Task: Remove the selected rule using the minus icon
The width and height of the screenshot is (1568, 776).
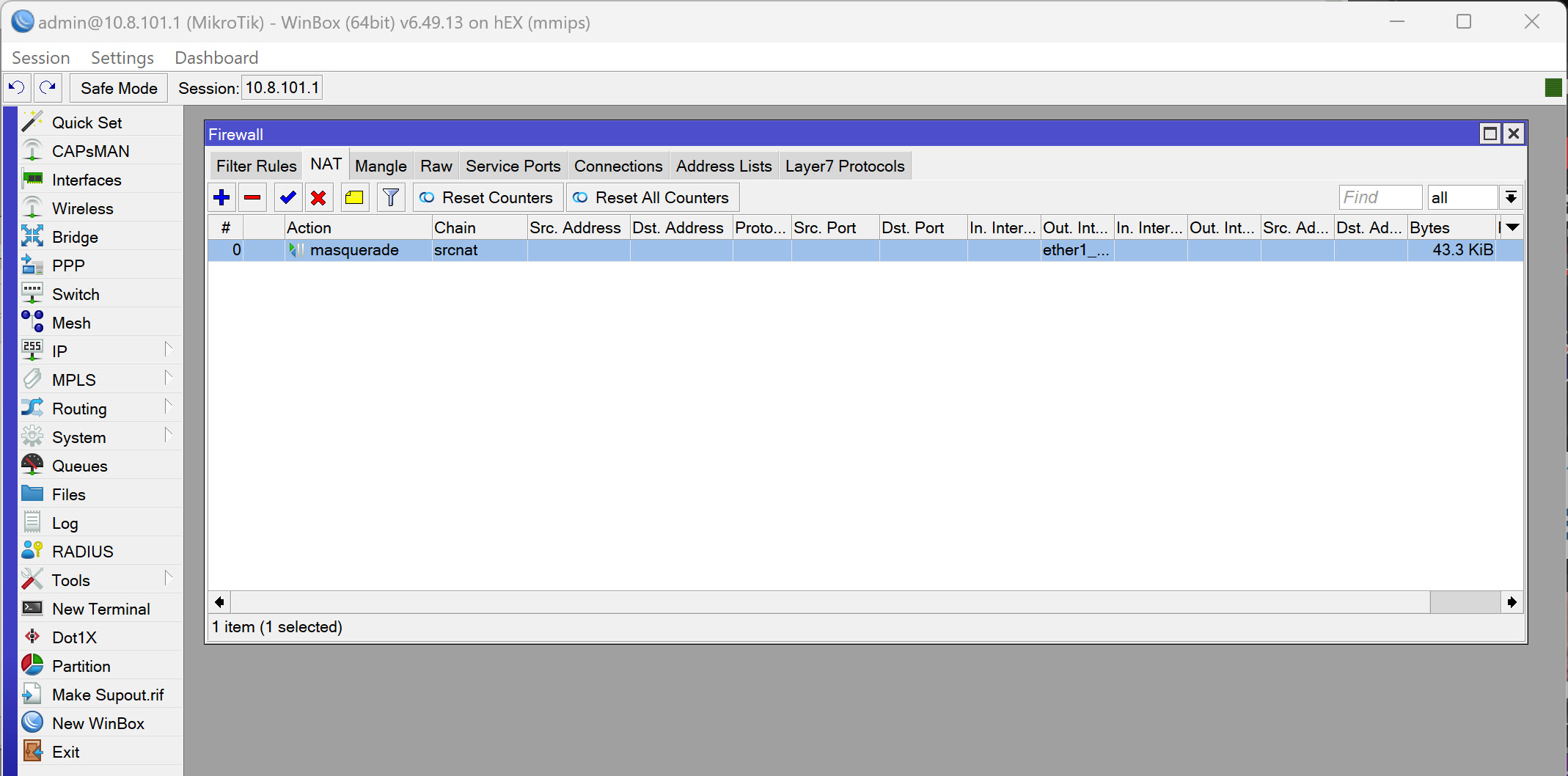Action: [x=252, y=197]
